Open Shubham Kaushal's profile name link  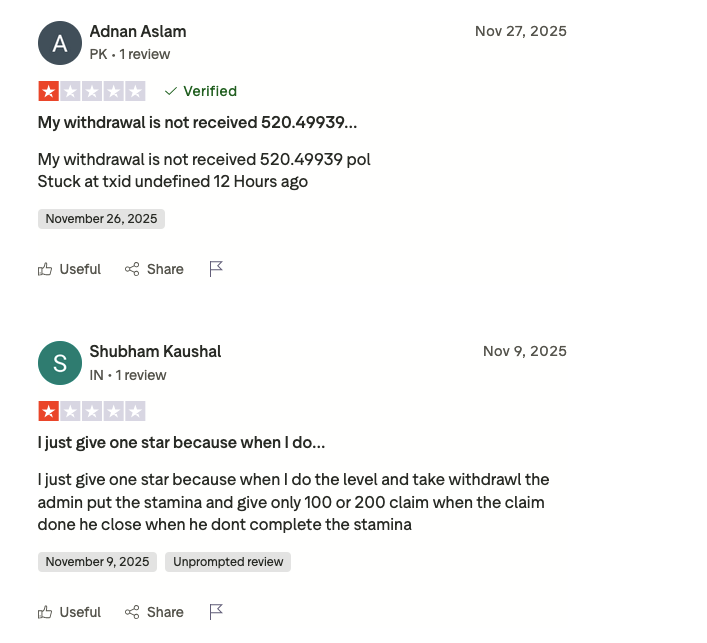155,351
